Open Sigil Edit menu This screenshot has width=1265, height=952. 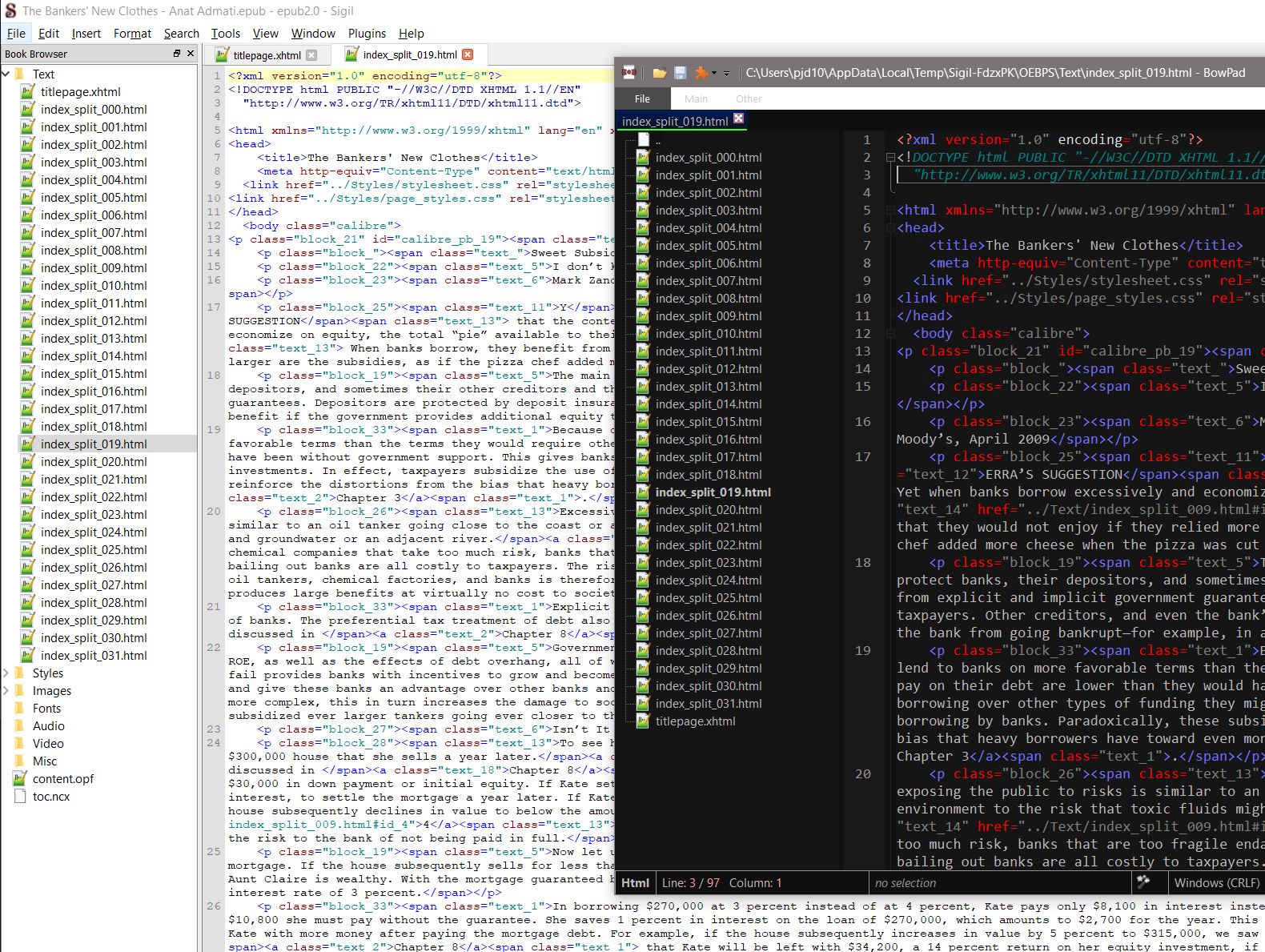click(x=49, y=33)
